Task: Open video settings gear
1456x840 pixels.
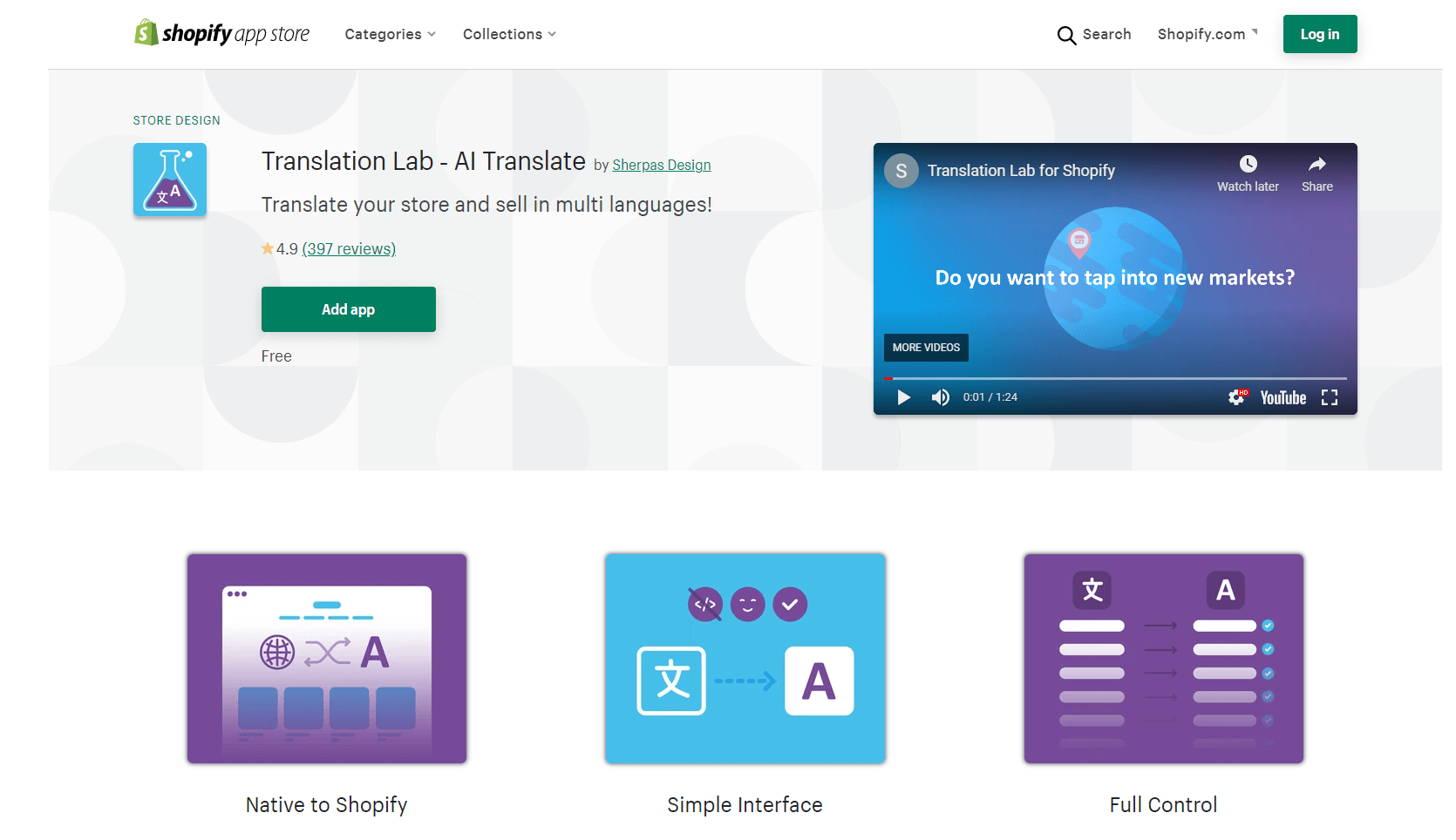Action: (1237, 397)
